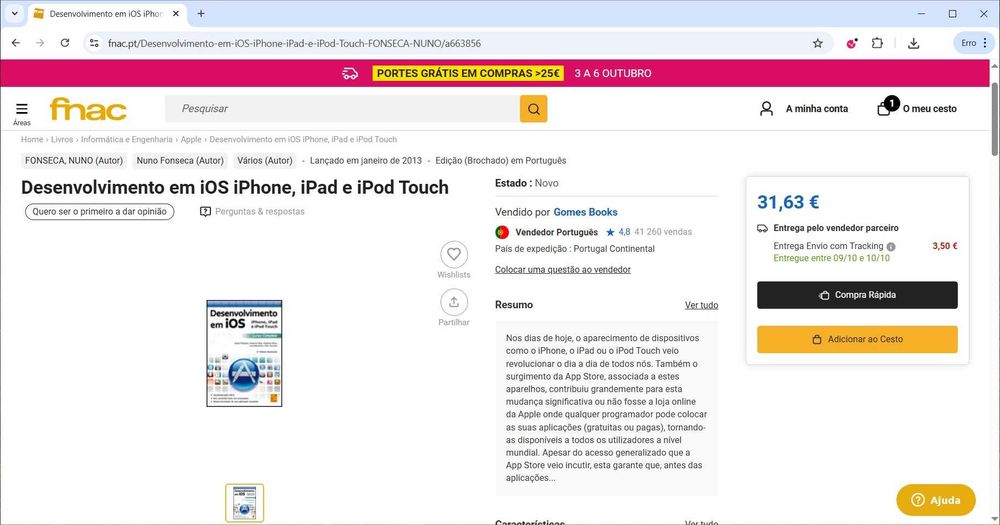Bookmark this page with star icon
The image size is (1000, 525).
click(818, 43)
